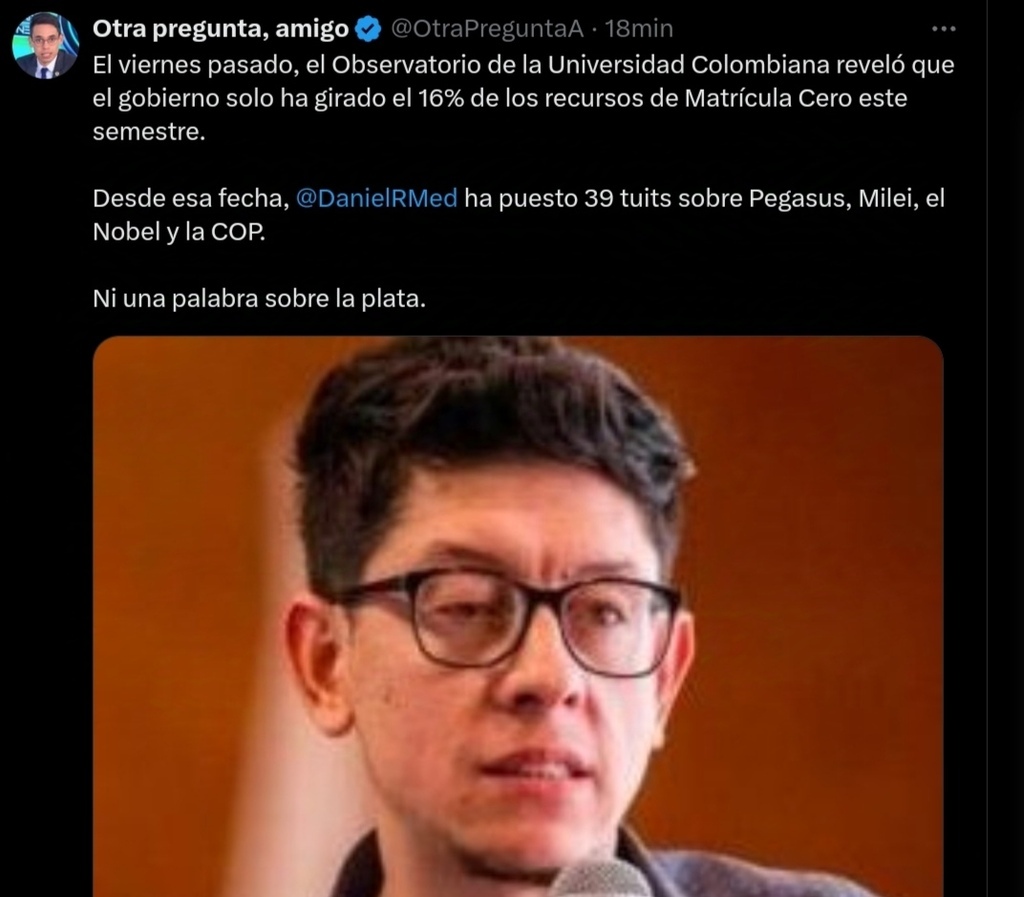Click the word 'semestre.' ending the first paragraph
Screen dimensions: 1024x897
tap(149, 131)
